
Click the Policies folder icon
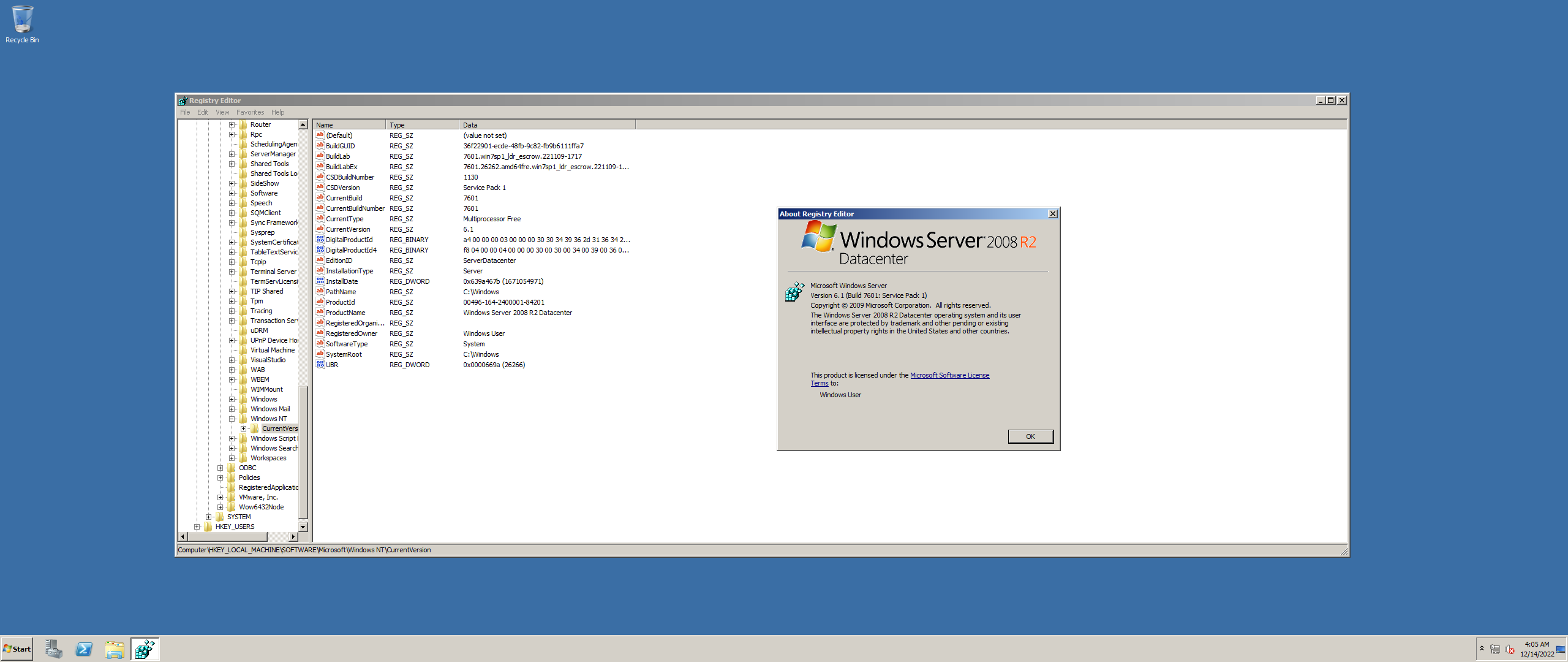(x=232, y=477)
